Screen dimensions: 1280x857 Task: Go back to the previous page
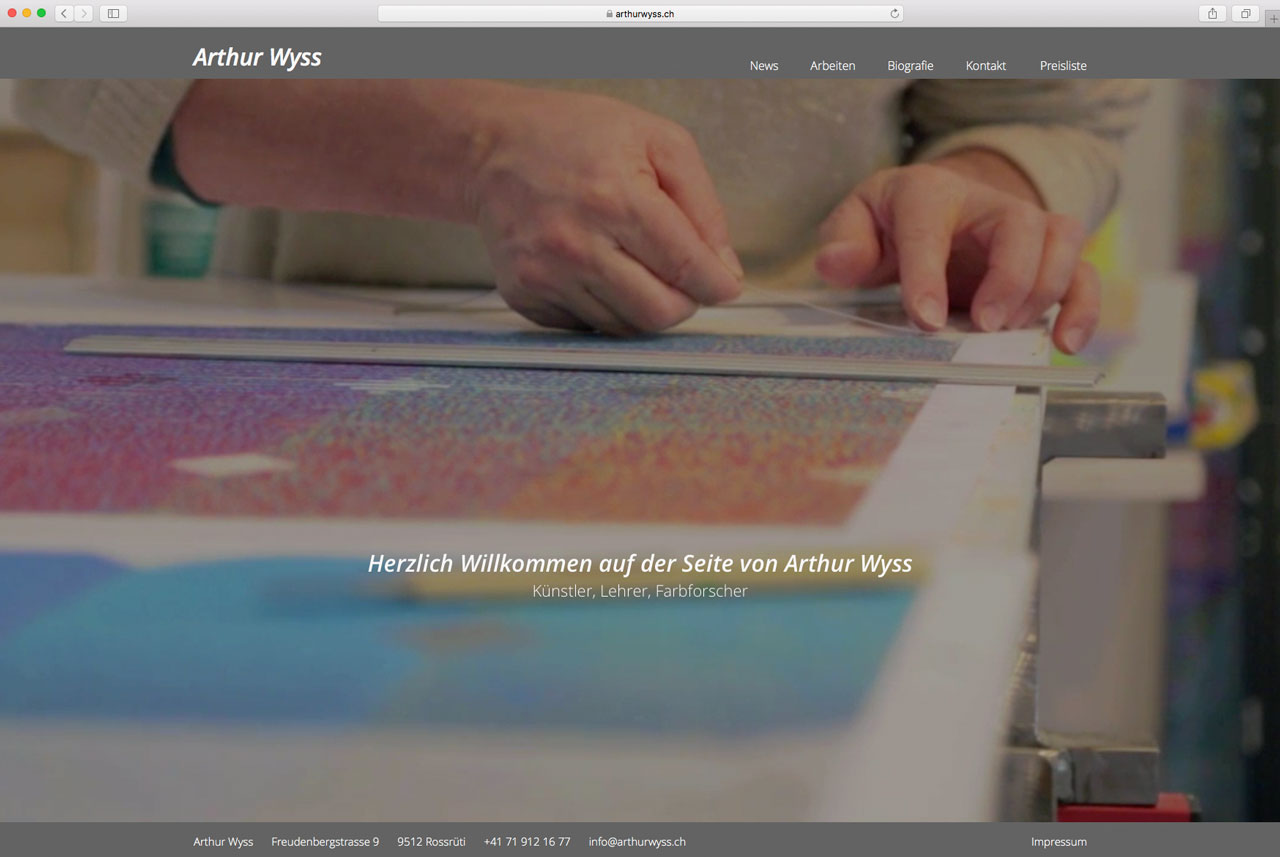coord(64,13)
